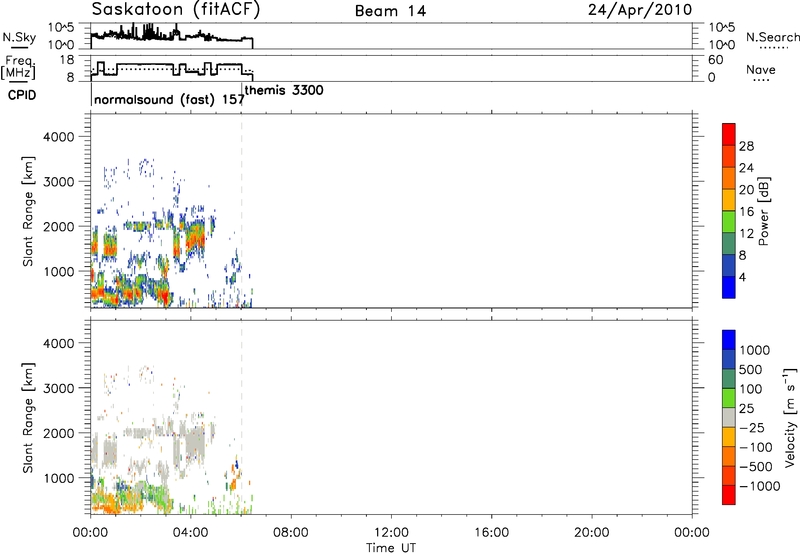Click the 12:00 time axis label
The height and width of the screenshot is (554, 800).
pos(391,533)
